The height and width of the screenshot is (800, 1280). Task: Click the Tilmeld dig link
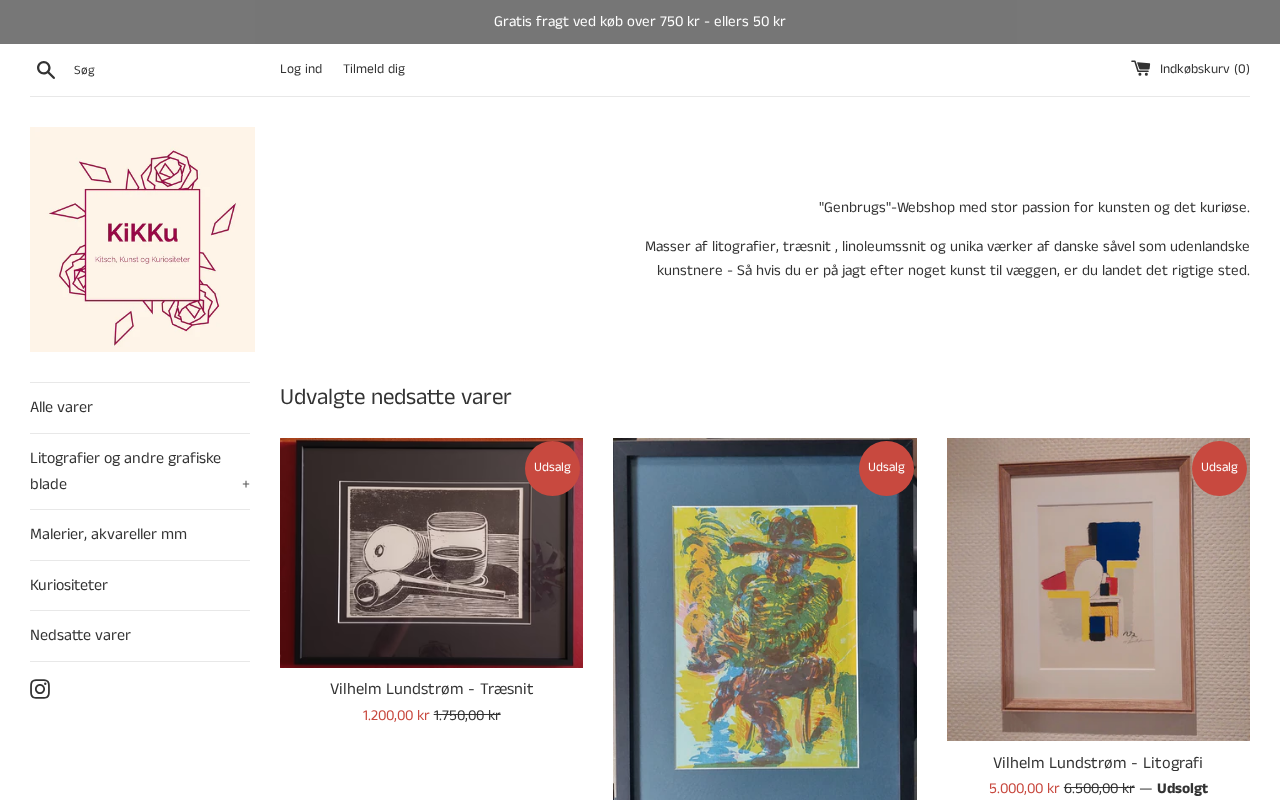coord(374,69)
